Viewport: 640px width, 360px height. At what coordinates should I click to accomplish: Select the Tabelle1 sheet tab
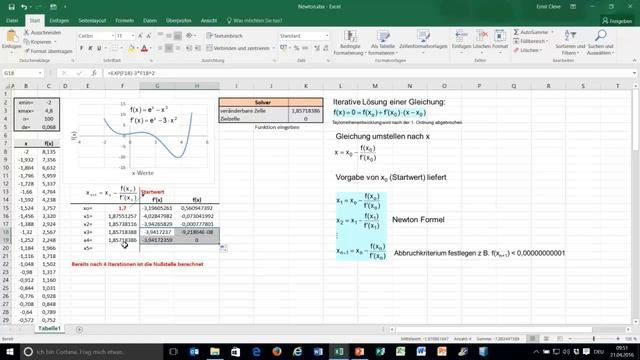pyautogui.click(x=49, y=328)
